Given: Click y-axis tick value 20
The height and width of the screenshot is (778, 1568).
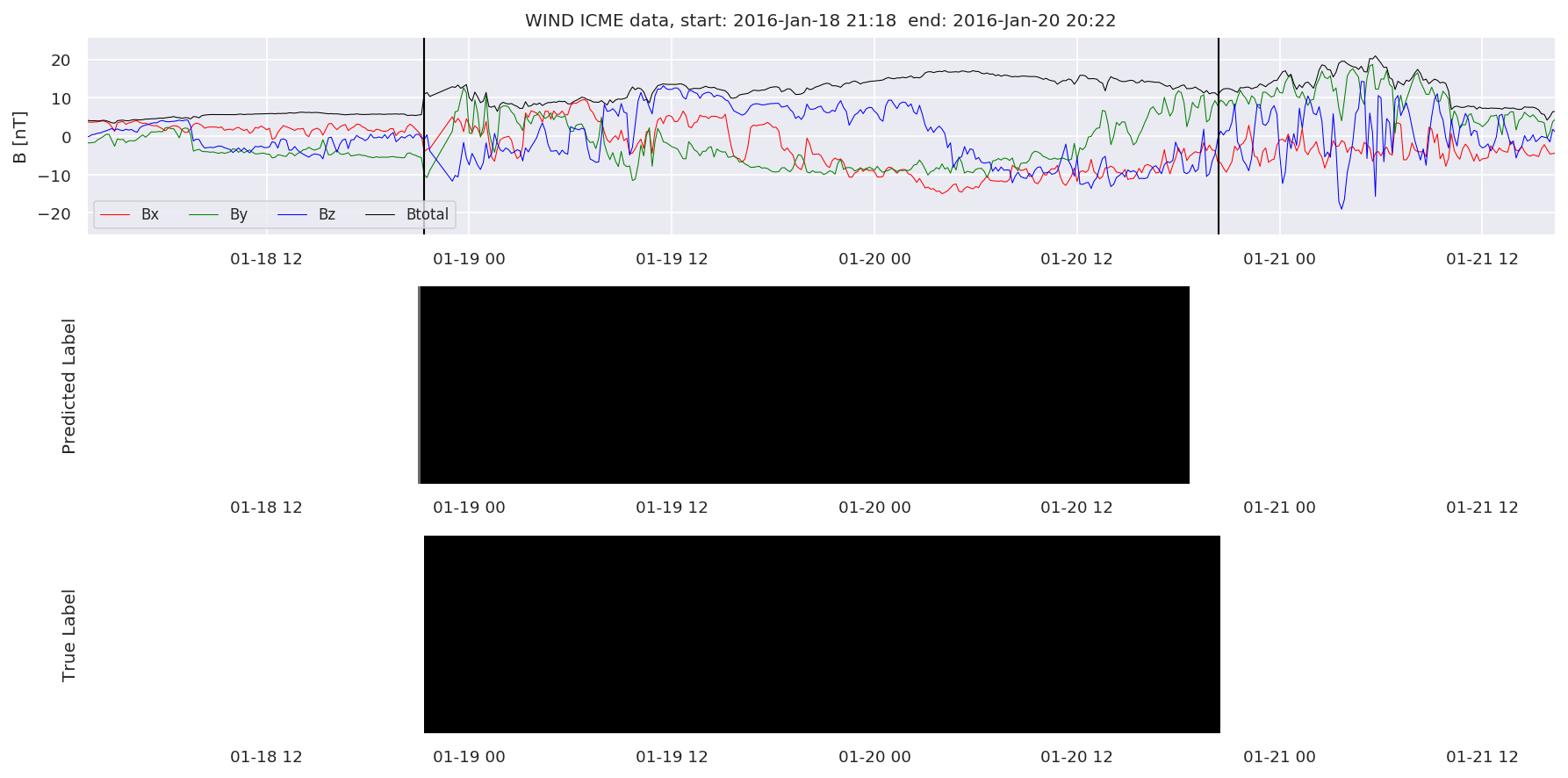Looking at the screenshot, I should pyautogui.click(x=61, y=61).
